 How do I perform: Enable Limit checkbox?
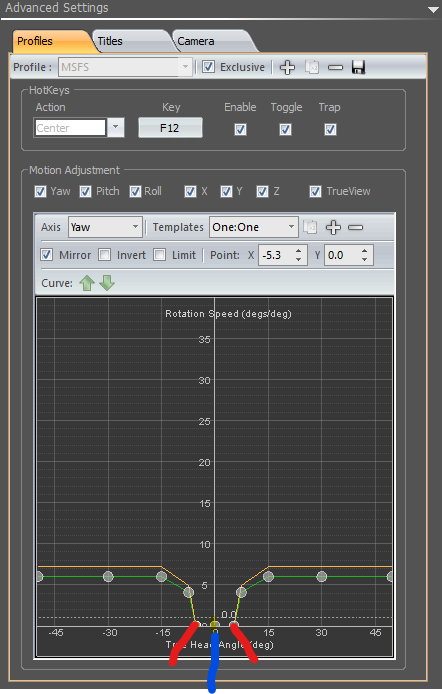click(159, 254)
